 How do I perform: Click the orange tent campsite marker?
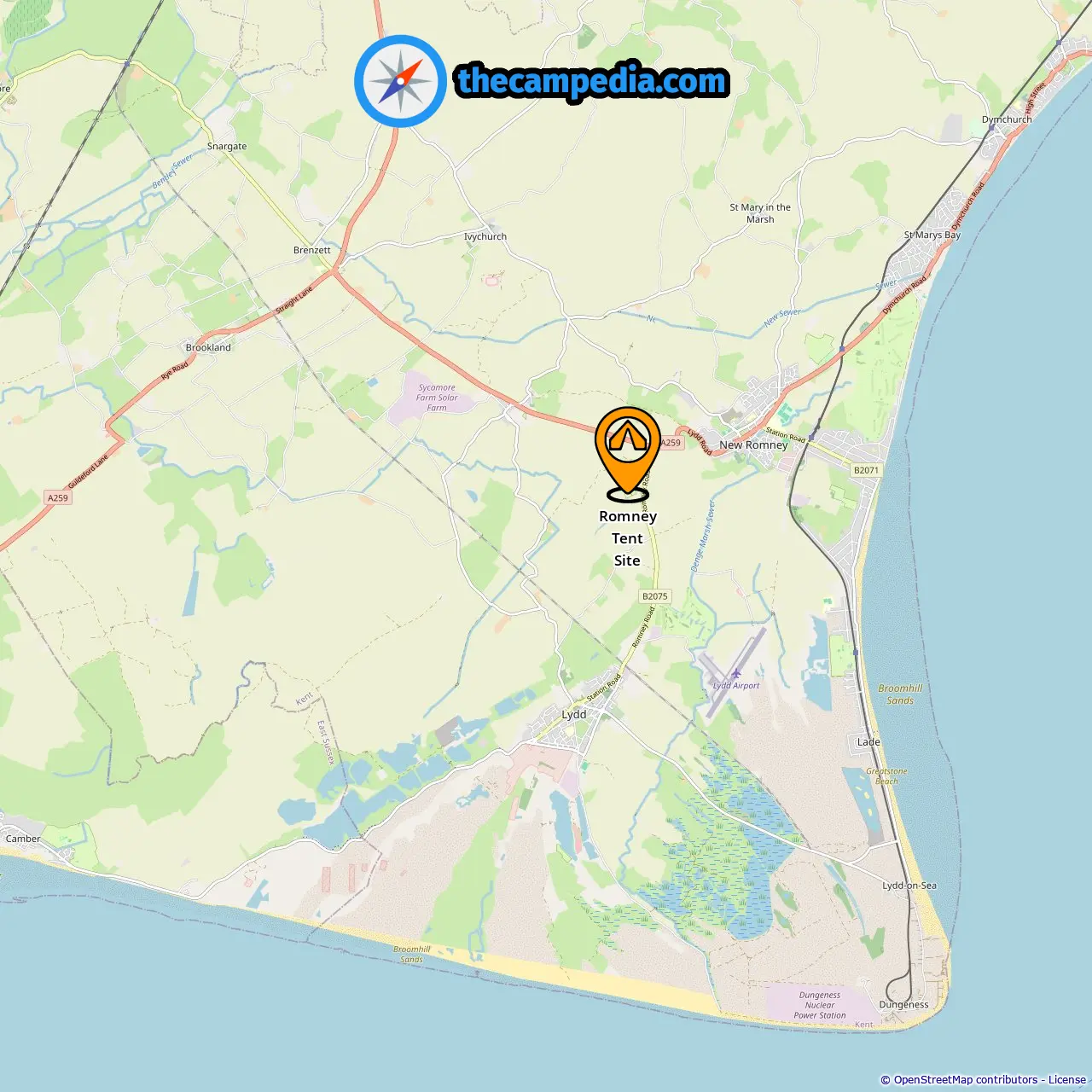[x=628, y=454]
